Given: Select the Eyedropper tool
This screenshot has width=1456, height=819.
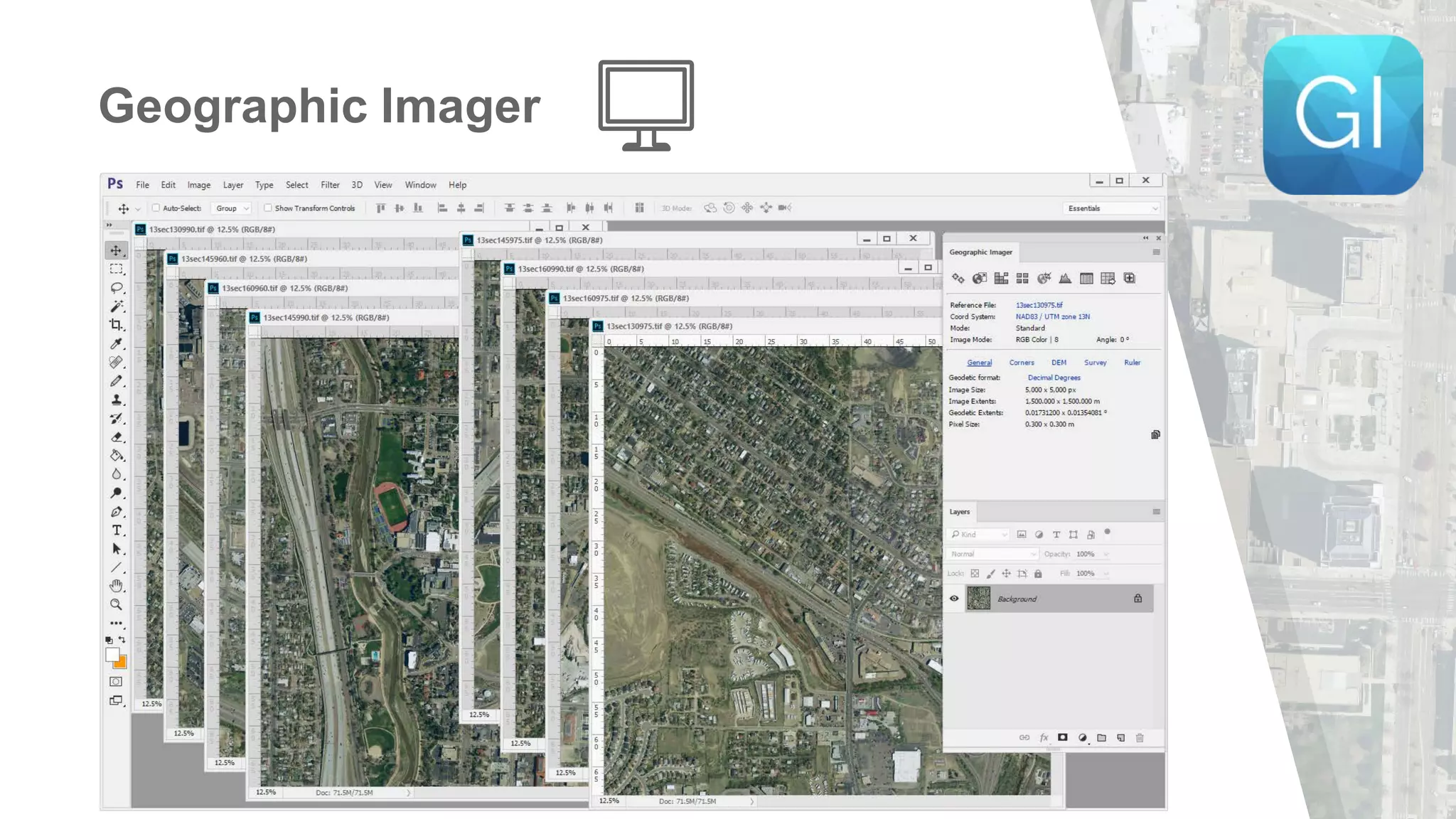Looking at the screenshot, I should pyautogui.click(x=117, y=343).
